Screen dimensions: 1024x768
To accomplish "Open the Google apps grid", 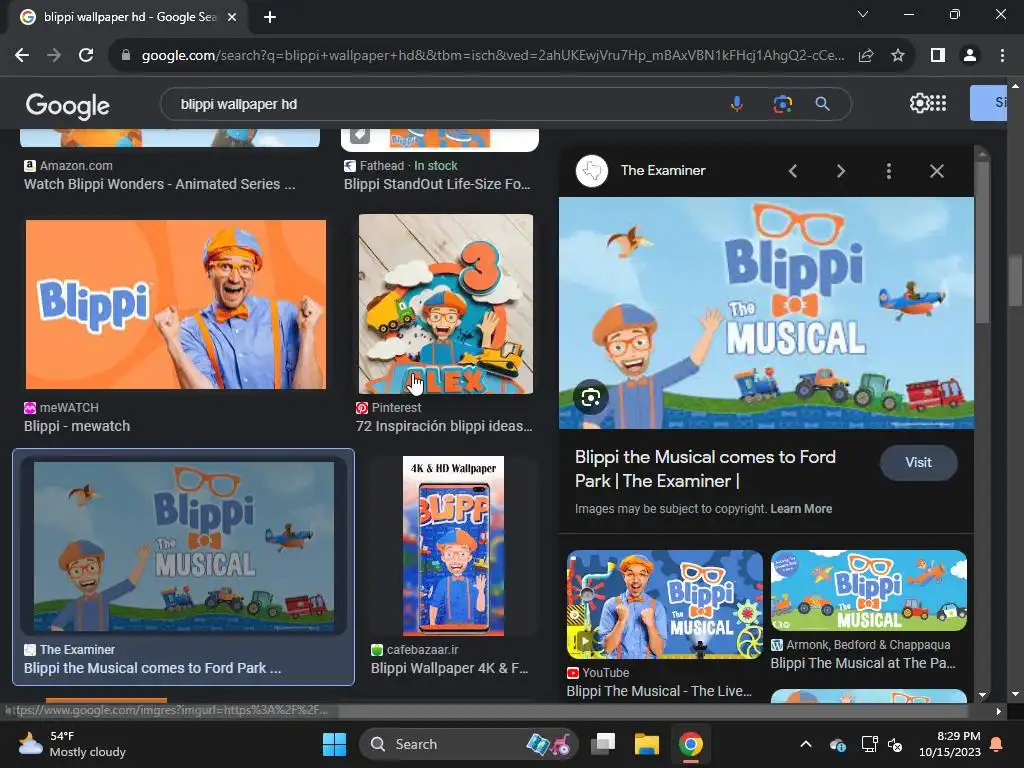I will tap(938, 103).
